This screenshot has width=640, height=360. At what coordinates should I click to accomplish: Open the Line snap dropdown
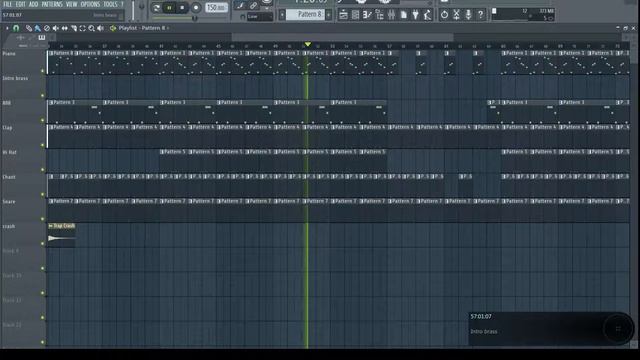[x=260, y=17]
